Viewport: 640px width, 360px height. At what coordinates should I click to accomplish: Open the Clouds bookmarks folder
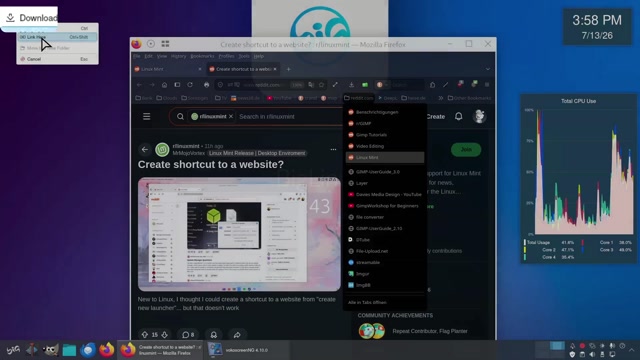tap(167, 98)
